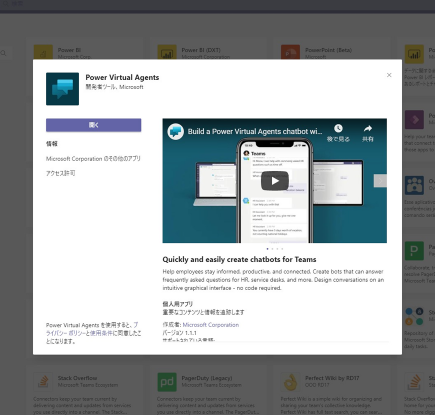Click the Stack Overflow app icon
435x415 pixels.
(43, 382)
